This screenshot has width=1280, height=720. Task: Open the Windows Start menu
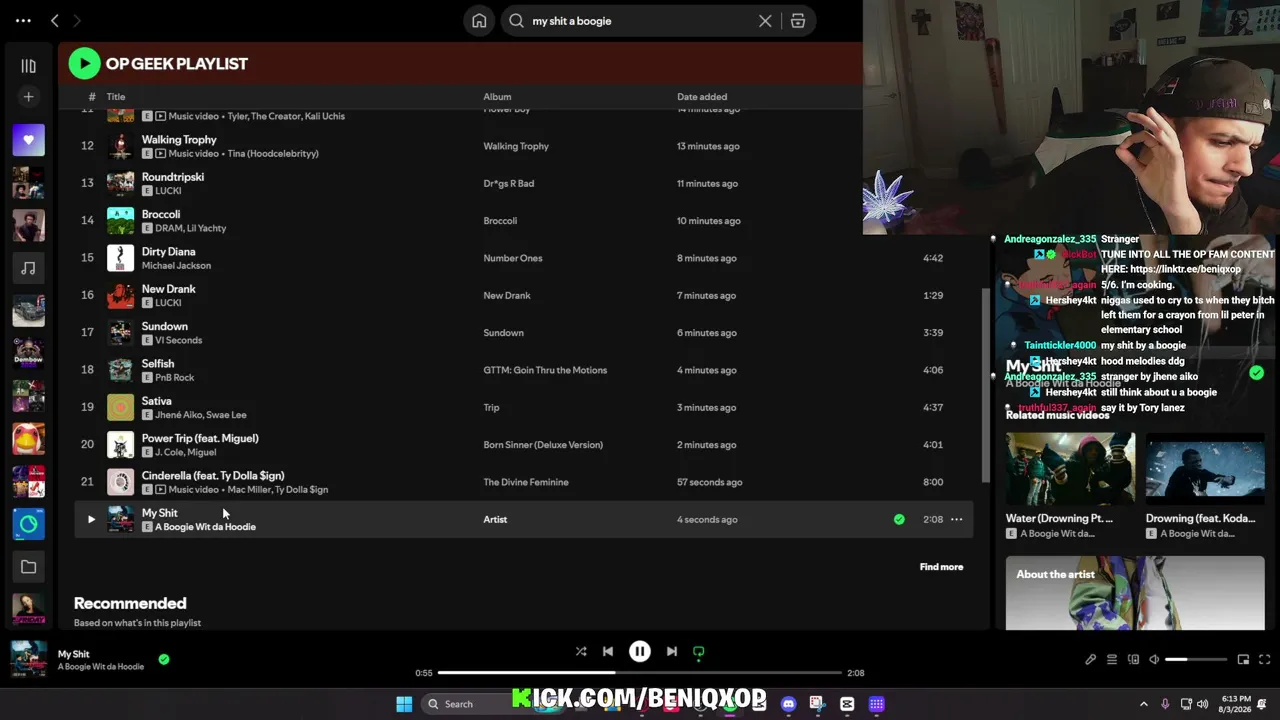(404, 704)
